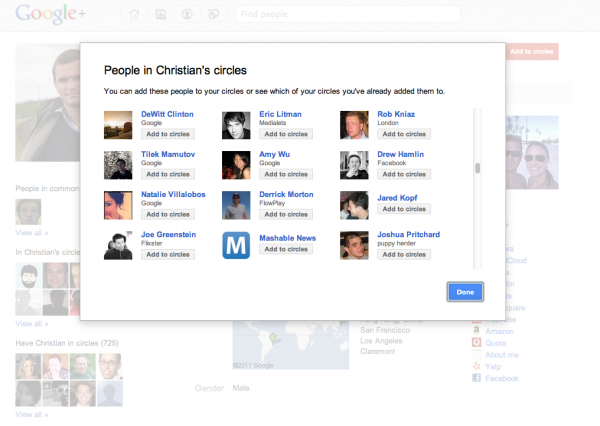
Task: Click Eric Litman's avatar photo
Action: (236, 125)
